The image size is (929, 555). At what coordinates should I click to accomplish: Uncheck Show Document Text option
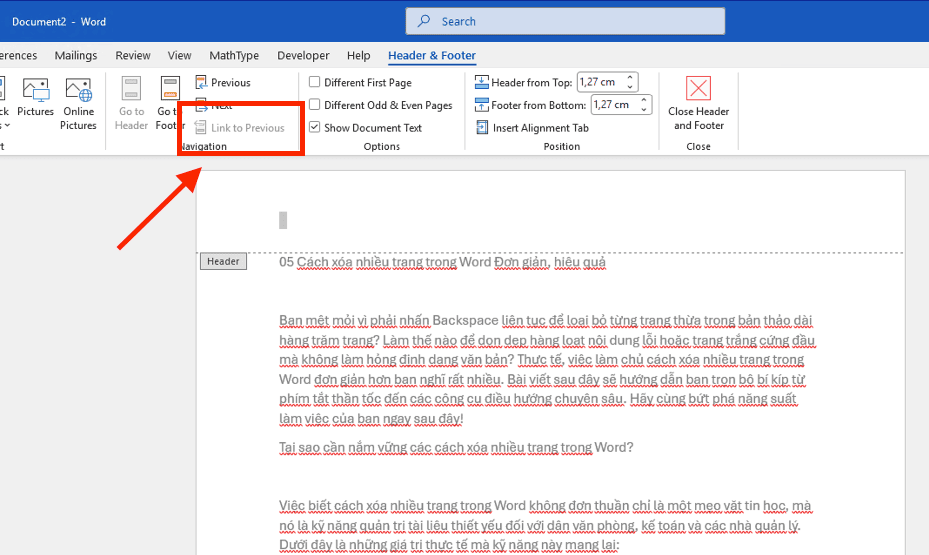click(x=315, y=127)
